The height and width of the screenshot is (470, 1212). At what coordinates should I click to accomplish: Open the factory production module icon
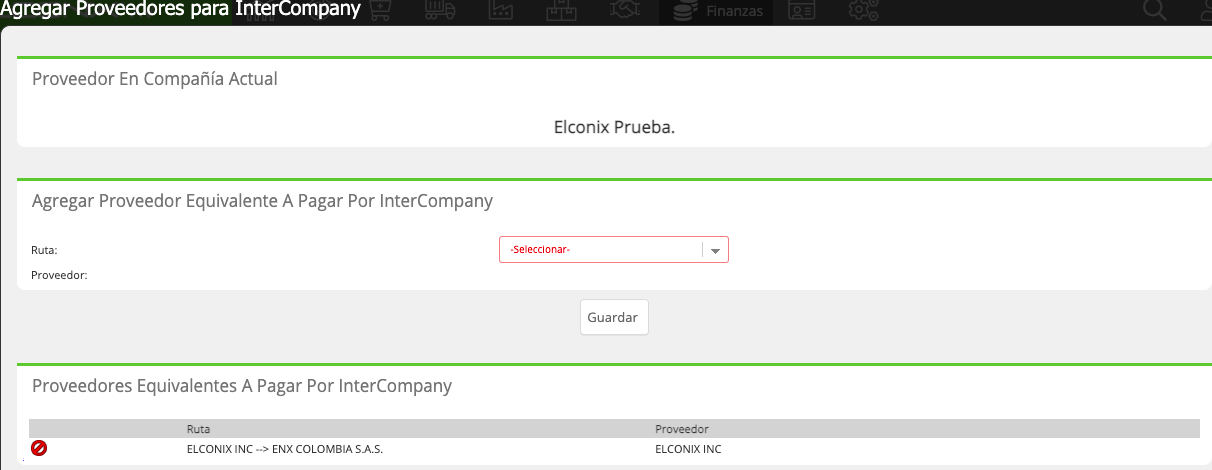pos(501,11)
